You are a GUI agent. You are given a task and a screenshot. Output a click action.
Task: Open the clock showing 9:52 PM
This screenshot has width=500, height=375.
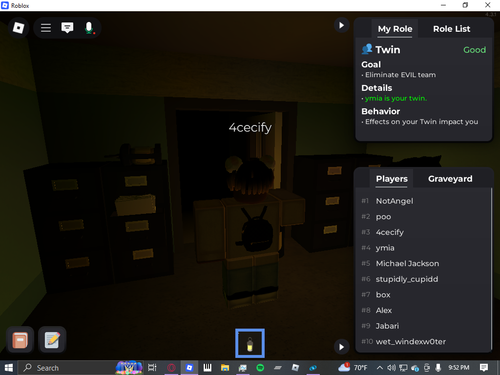coord(459,368)
